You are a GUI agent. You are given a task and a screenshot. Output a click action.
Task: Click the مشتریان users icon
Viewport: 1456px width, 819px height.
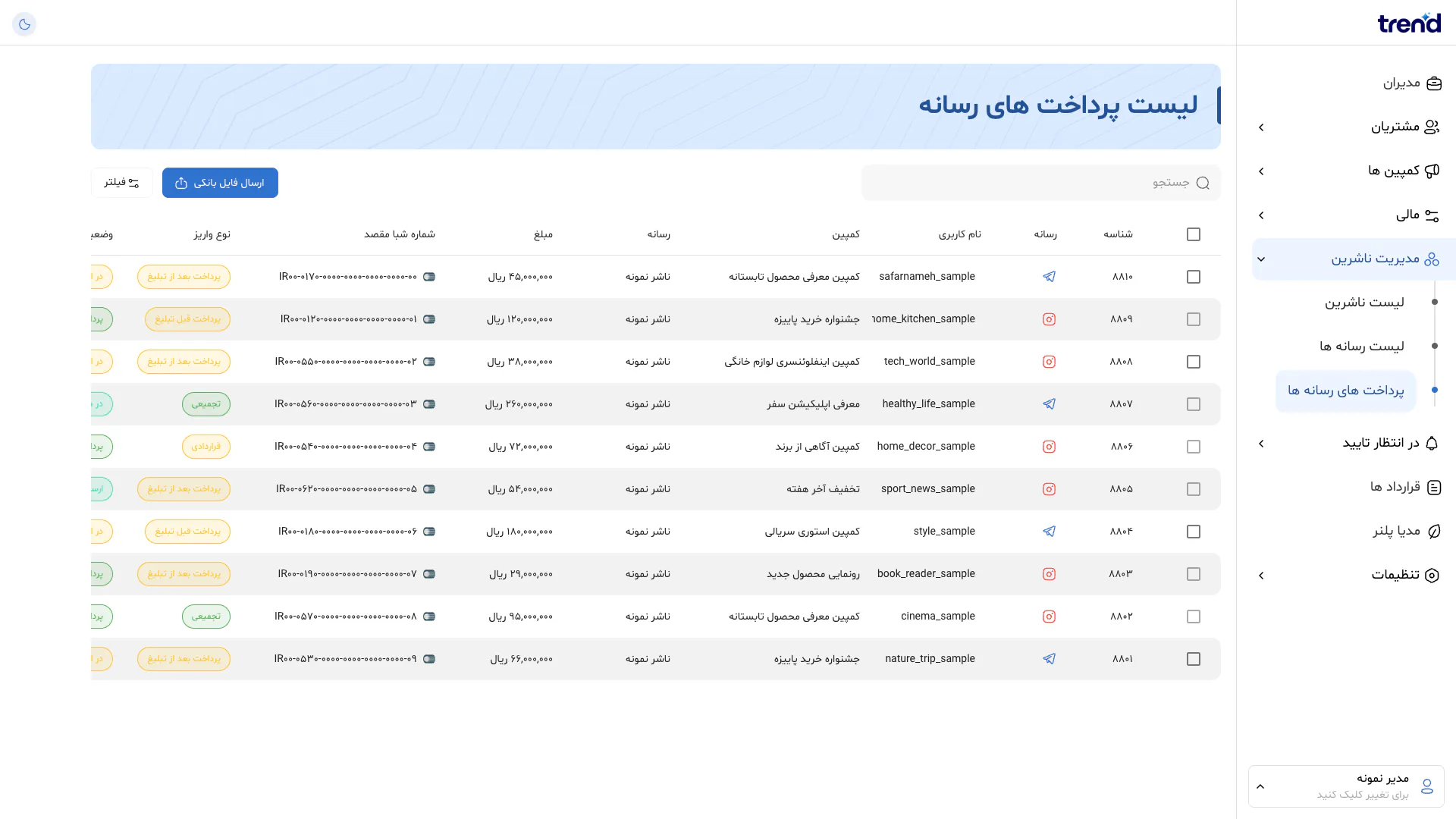click(x=1432, y=127)
